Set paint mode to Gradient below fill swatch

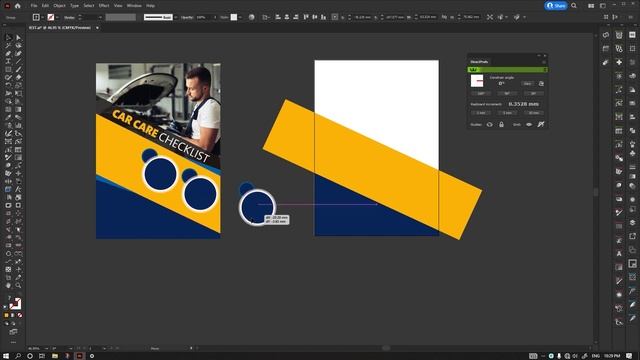pos(13,315)
